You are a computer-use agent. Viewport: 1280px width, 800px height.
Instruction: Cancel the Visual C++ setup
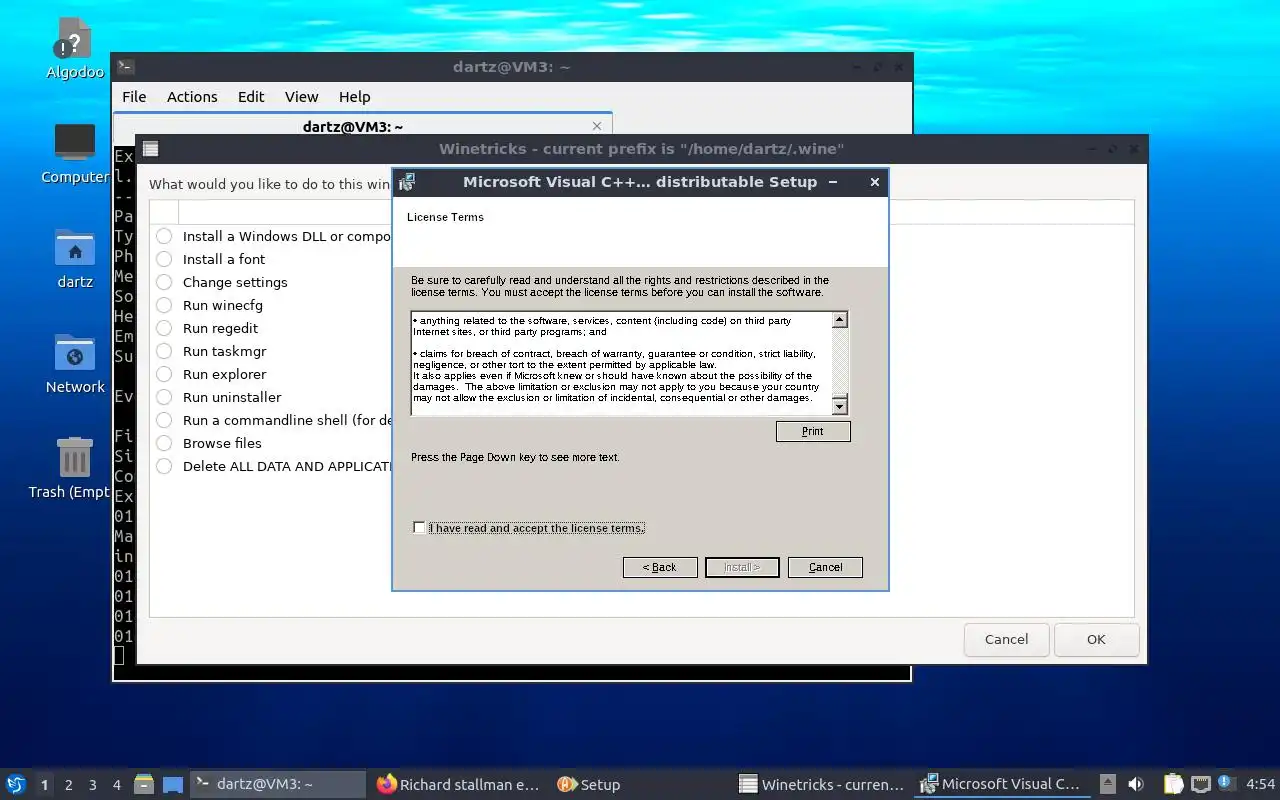point(825,567)
